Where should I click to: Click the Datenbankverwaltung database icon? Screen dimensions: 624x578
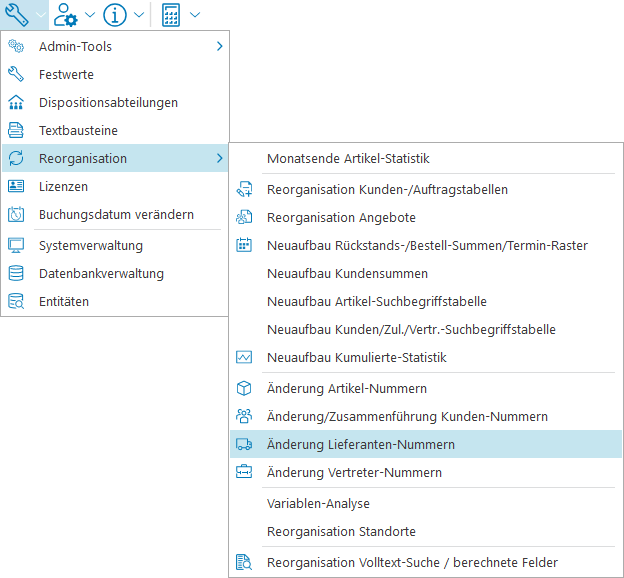16,273
